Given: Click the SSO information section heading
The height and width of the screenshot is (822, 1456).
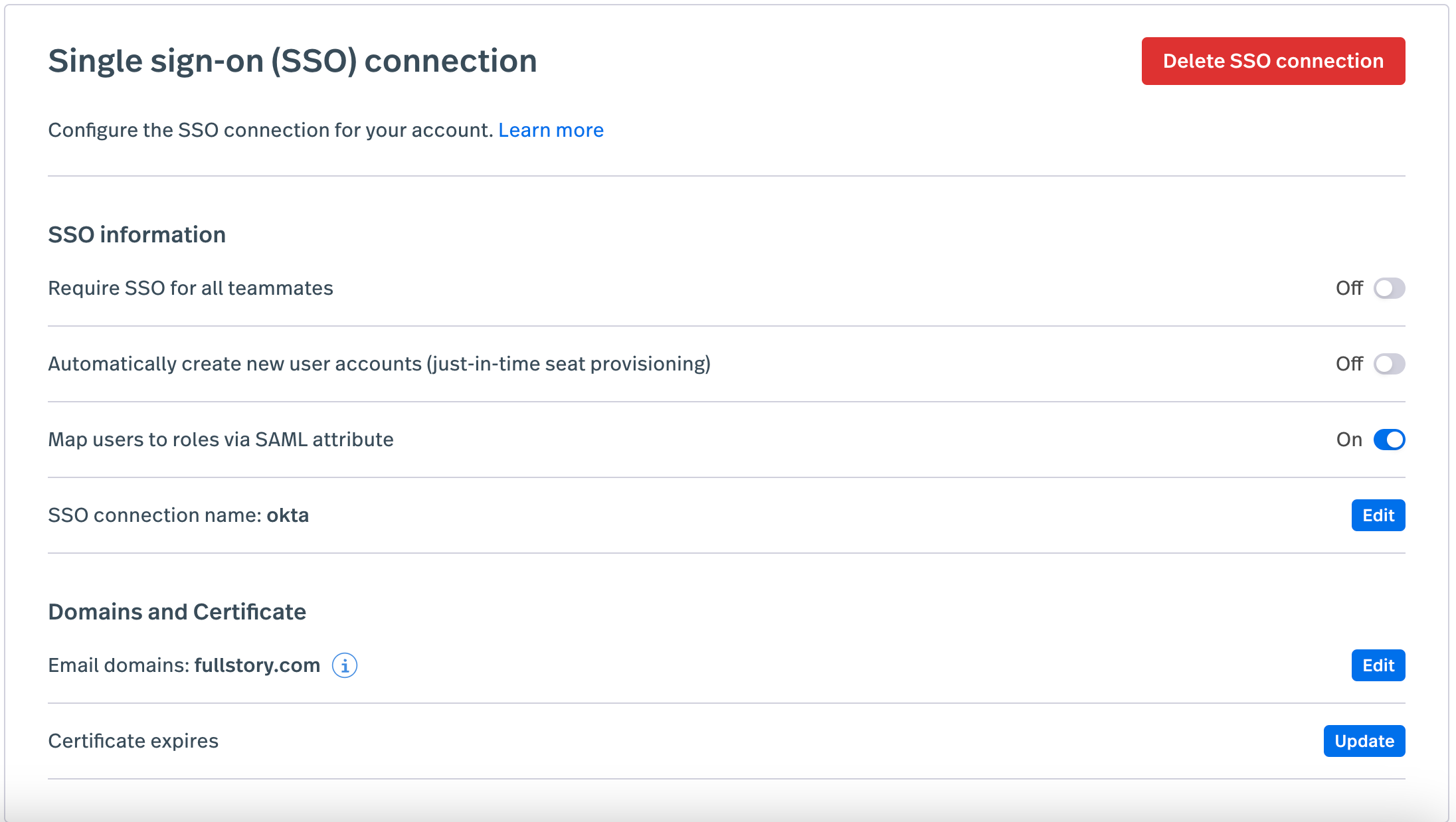Looking at the screenshot, I should coord(136,234).
